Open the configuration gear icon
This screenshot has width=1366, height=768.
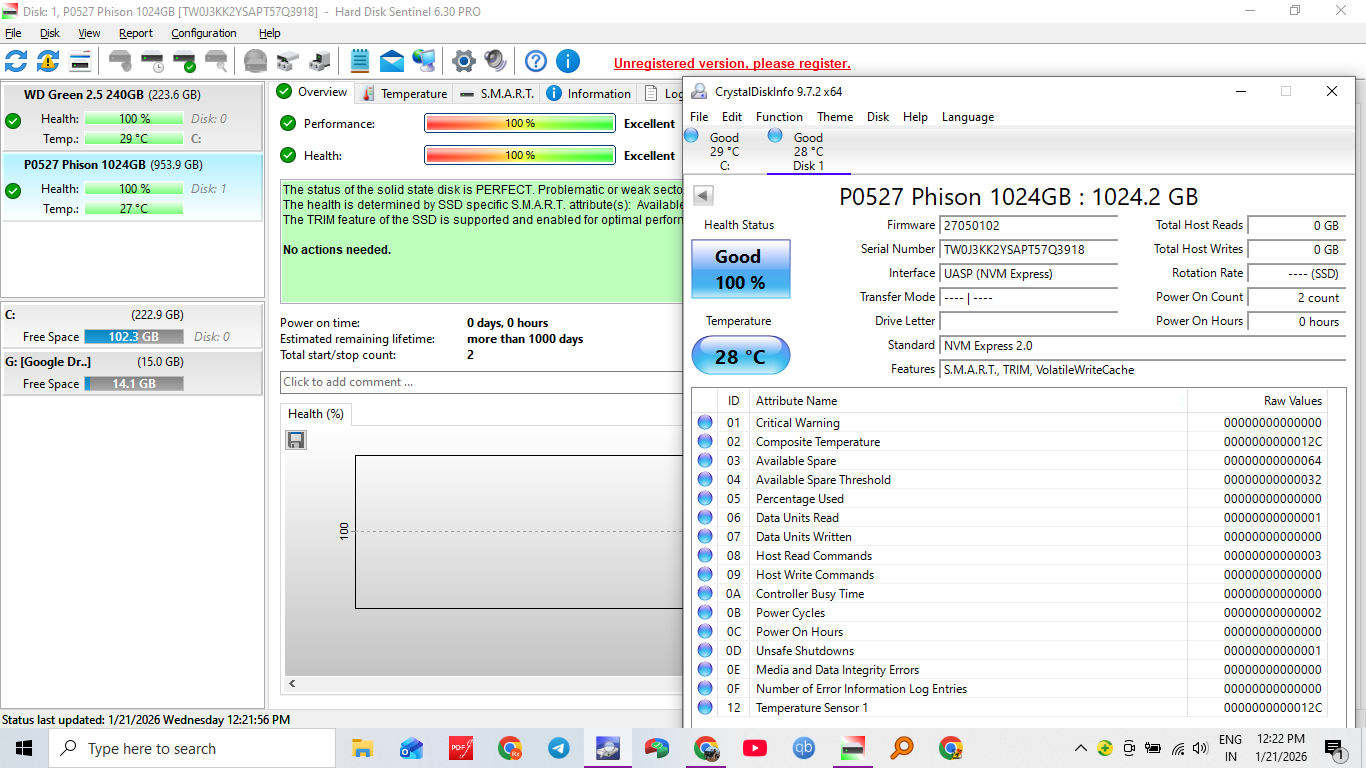click(x=463, y=61)
